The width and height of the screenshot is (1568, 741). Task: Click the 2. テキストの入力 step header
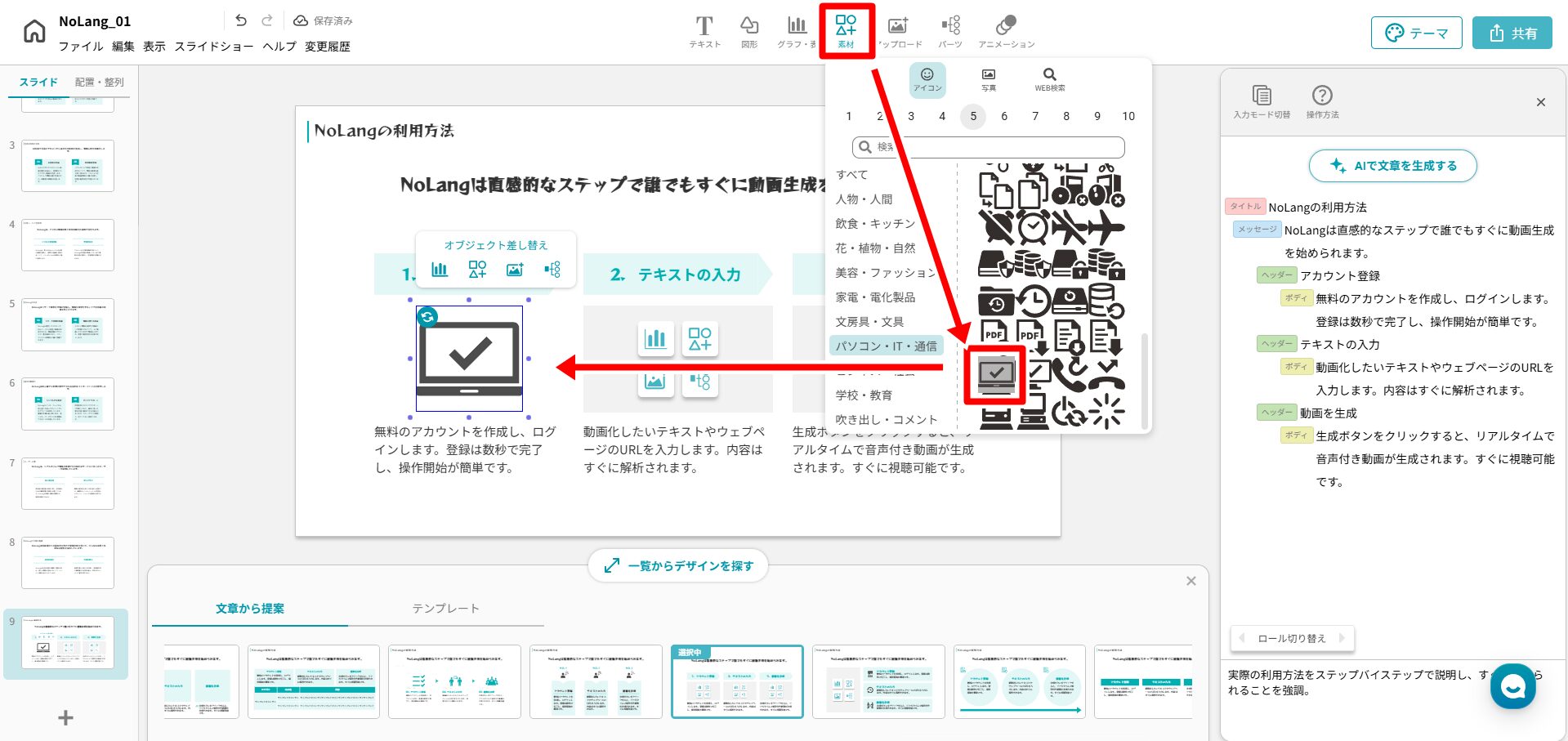pos(676,275)
